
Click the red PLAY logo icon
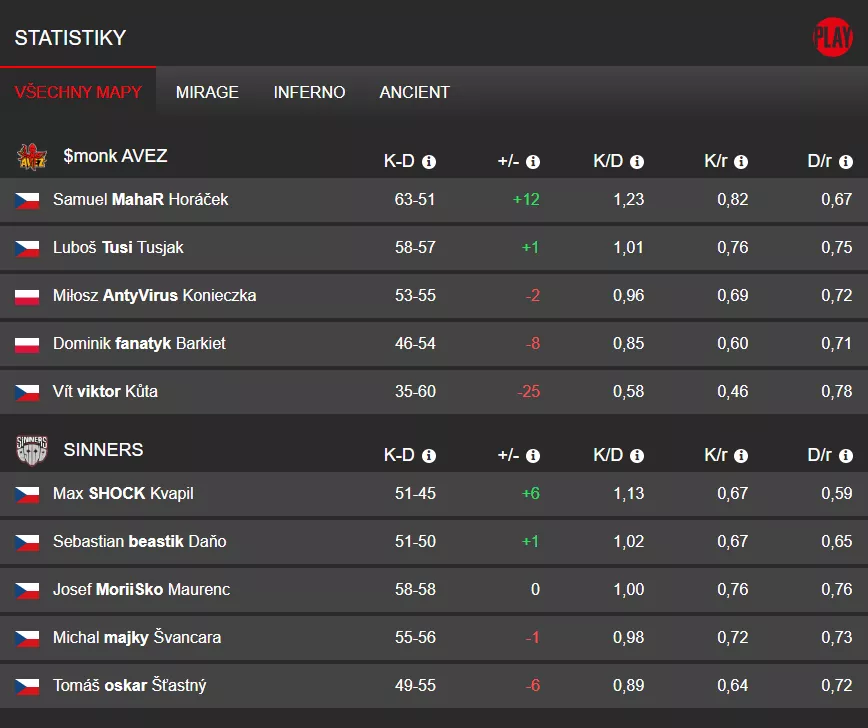coord(832,38)
